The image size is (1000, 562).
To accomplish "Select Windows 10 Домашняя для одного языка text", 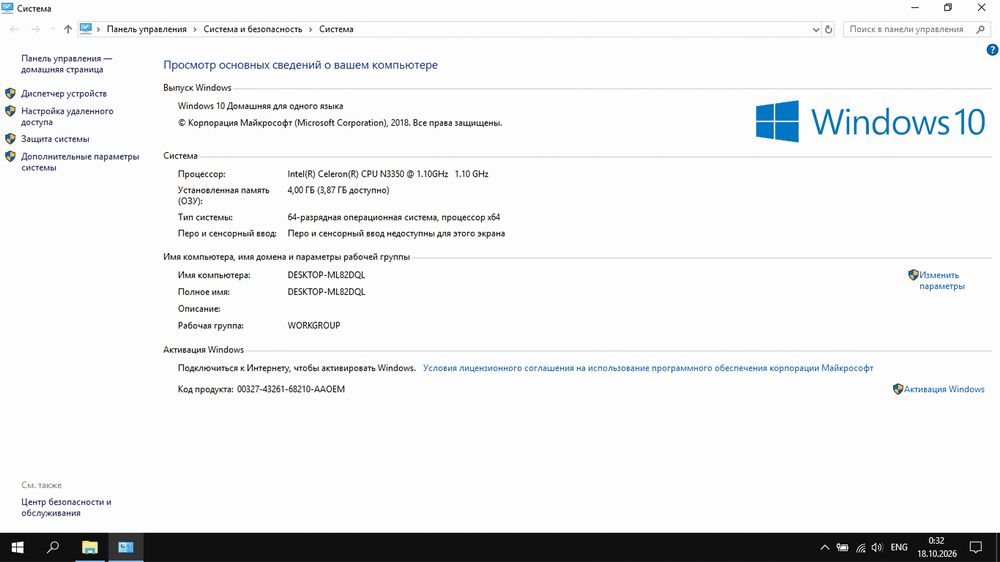I will click(260, 106).
